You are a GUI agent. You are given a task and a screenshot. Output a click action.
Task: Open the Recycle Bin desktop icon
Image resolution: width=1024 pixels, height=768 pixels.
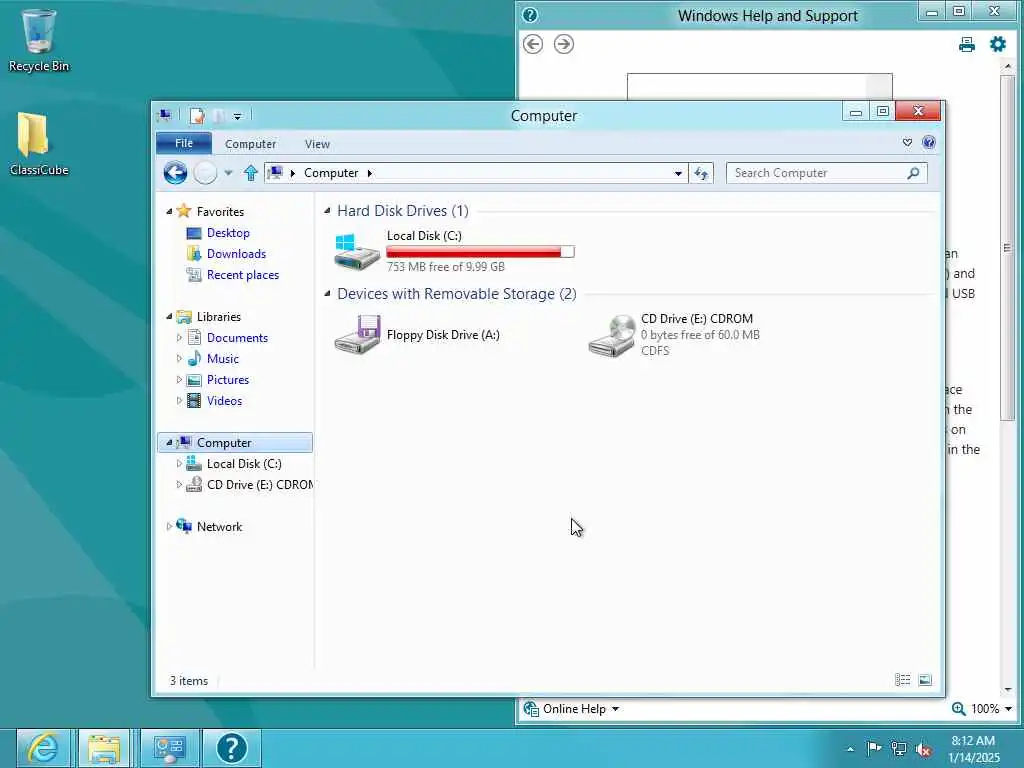39,40
